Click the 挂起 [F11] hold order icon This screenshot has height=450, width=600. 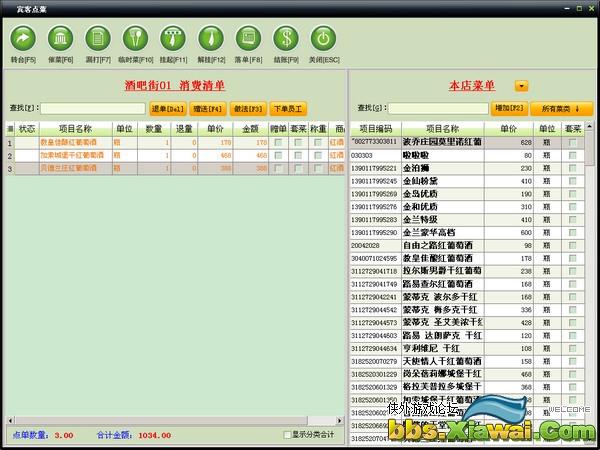[172, 39]
